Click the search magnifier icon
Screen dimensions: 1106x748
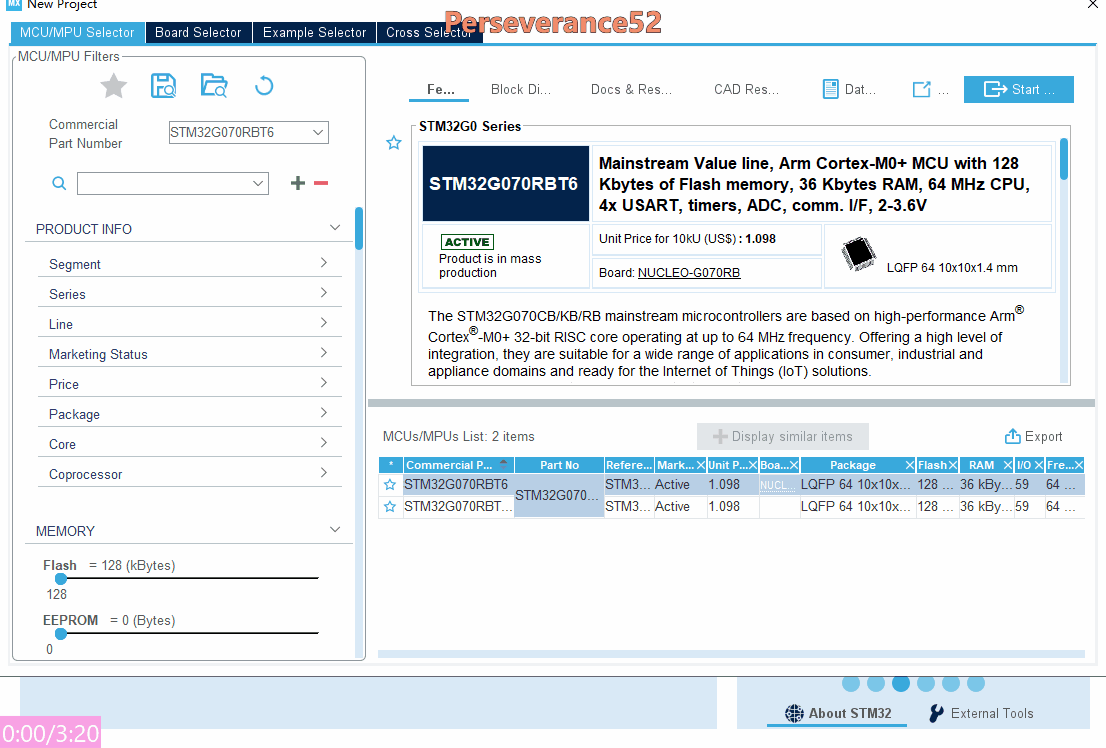[59, 183]
